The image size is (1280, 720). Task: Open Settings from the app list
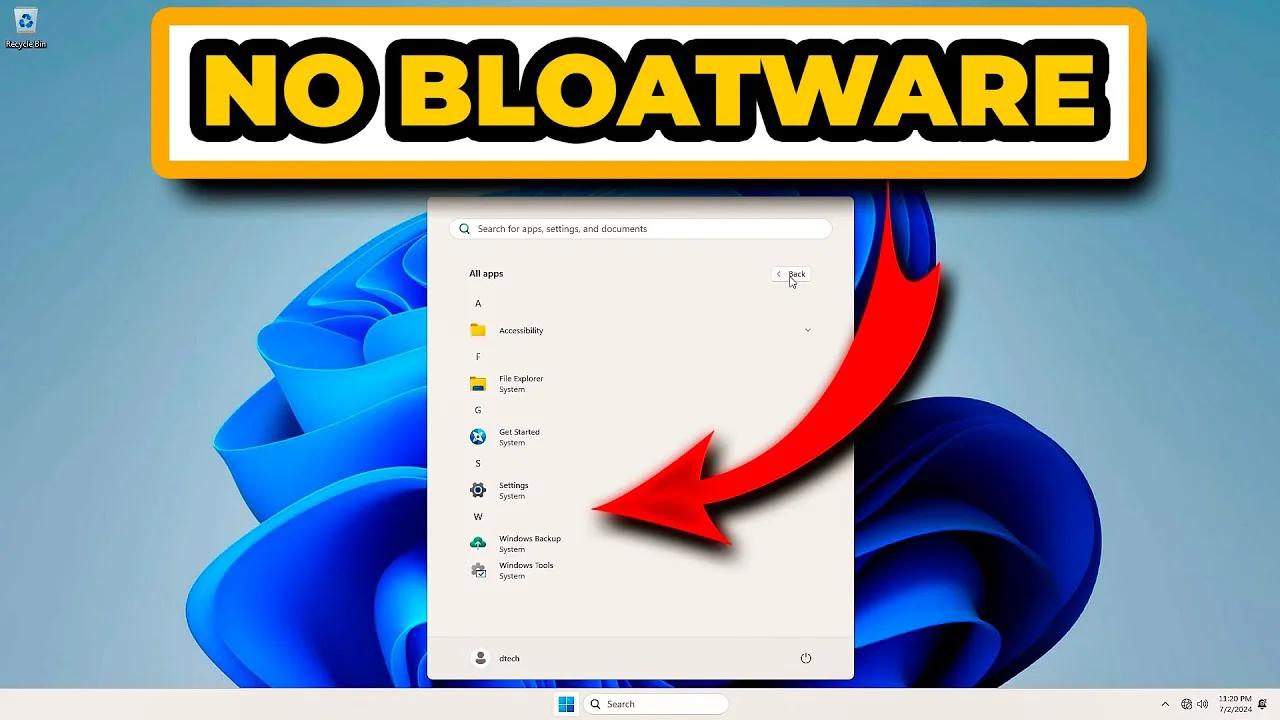[513, 490]
